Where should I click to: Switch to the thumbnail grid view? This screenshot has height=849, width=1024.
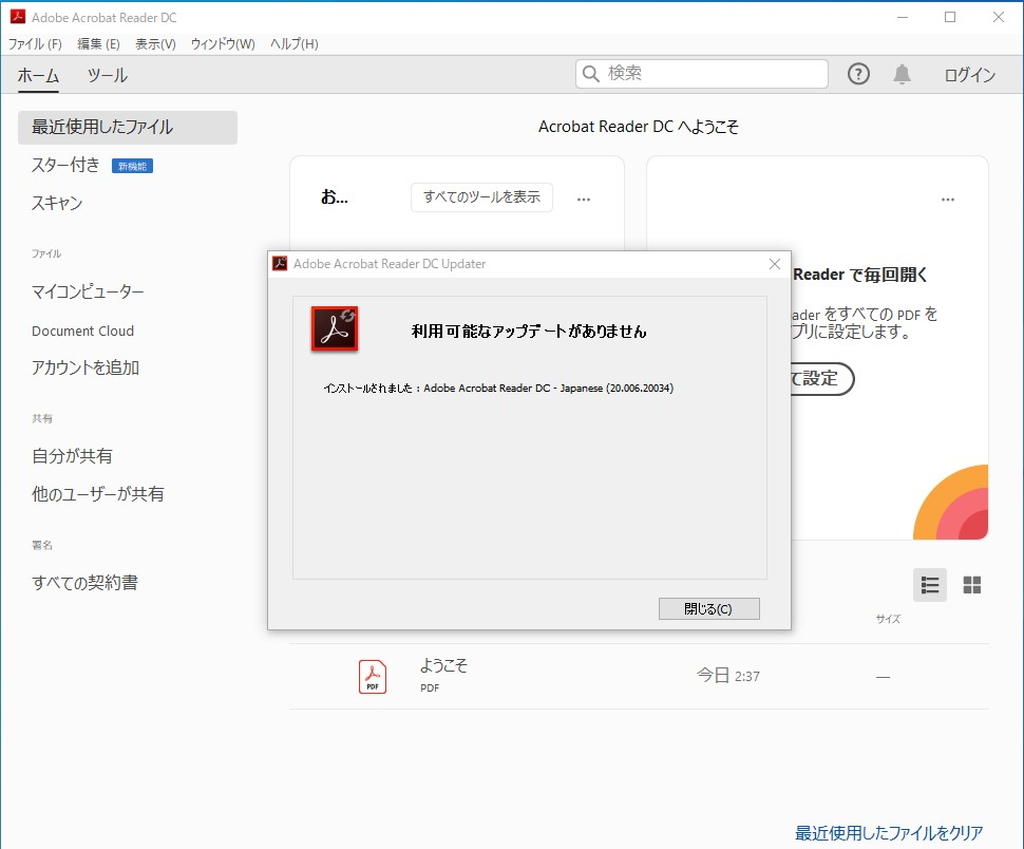(971, 585)
